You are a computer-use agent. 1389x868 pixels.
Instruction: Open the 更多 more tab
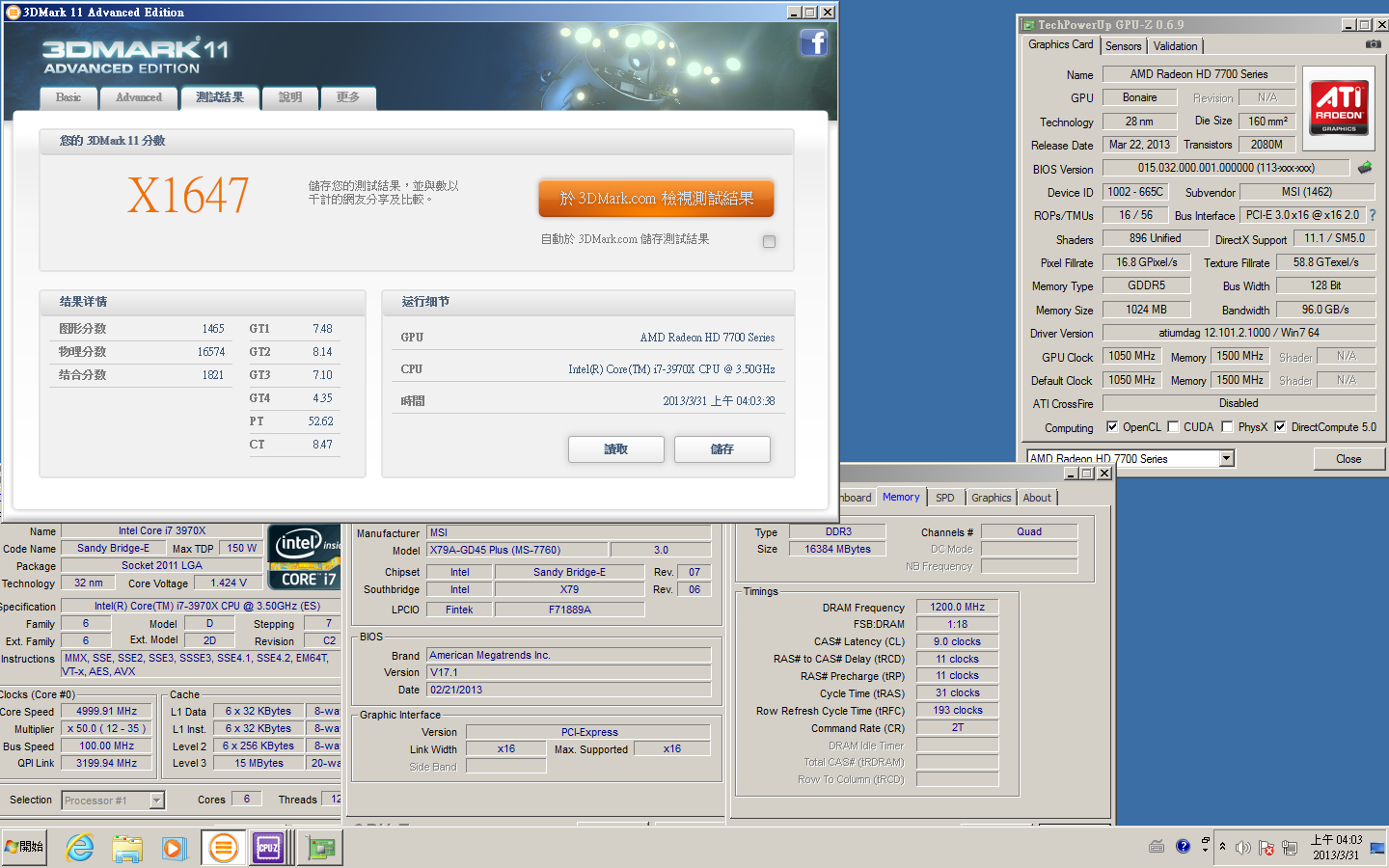(x=348, y=97)
